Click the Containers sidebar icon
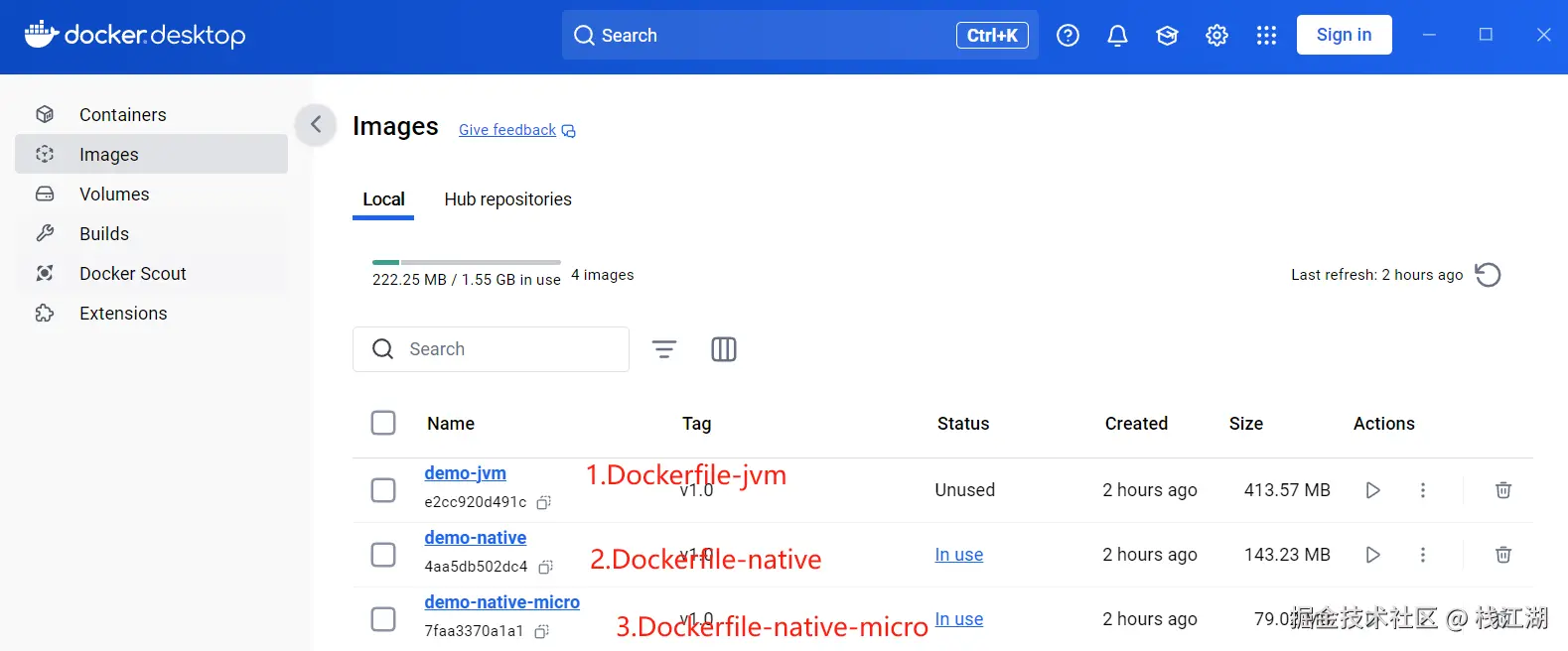Screen dimensions: 1568x651 click(x=45, y=114)
